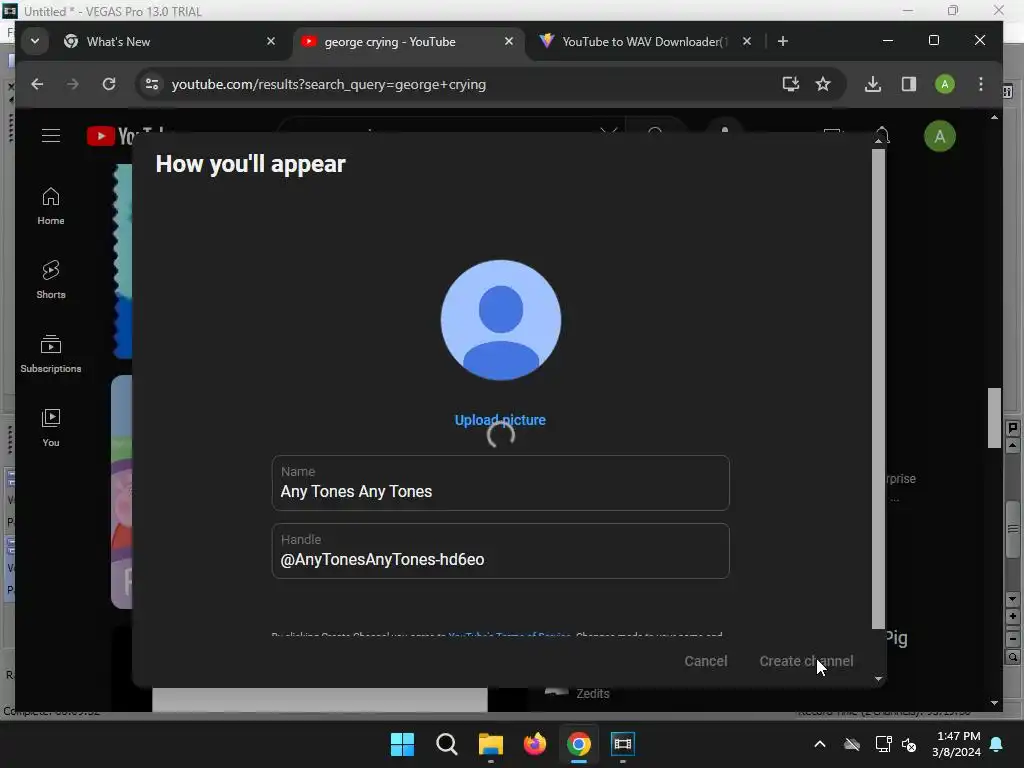This screenshot has height=768, width=1024.
Task: Toggle Chrome side panel
Action: coord(908,84)
